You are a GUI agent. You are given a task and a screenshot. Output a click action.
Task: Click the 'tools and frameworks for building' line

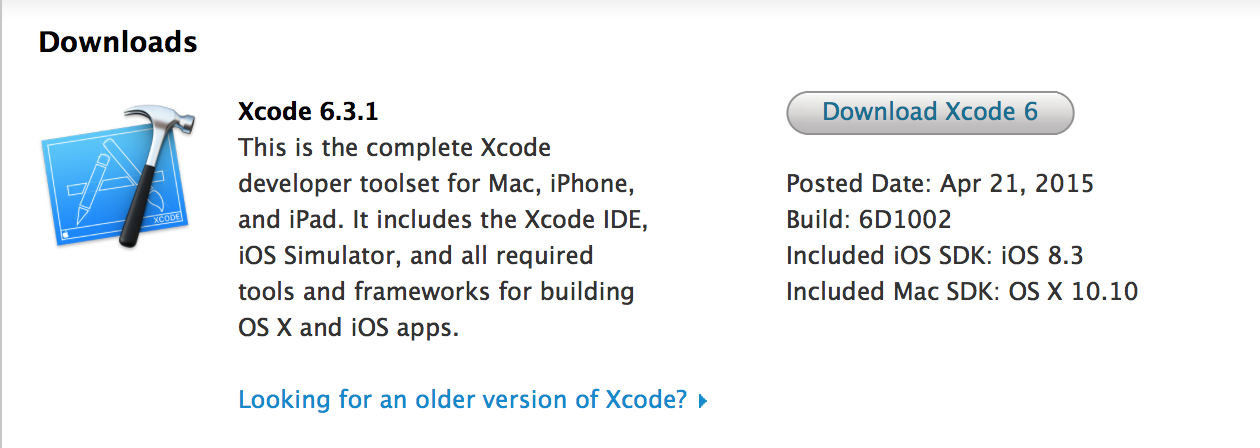pyautogui.click(x=436, y=292)
